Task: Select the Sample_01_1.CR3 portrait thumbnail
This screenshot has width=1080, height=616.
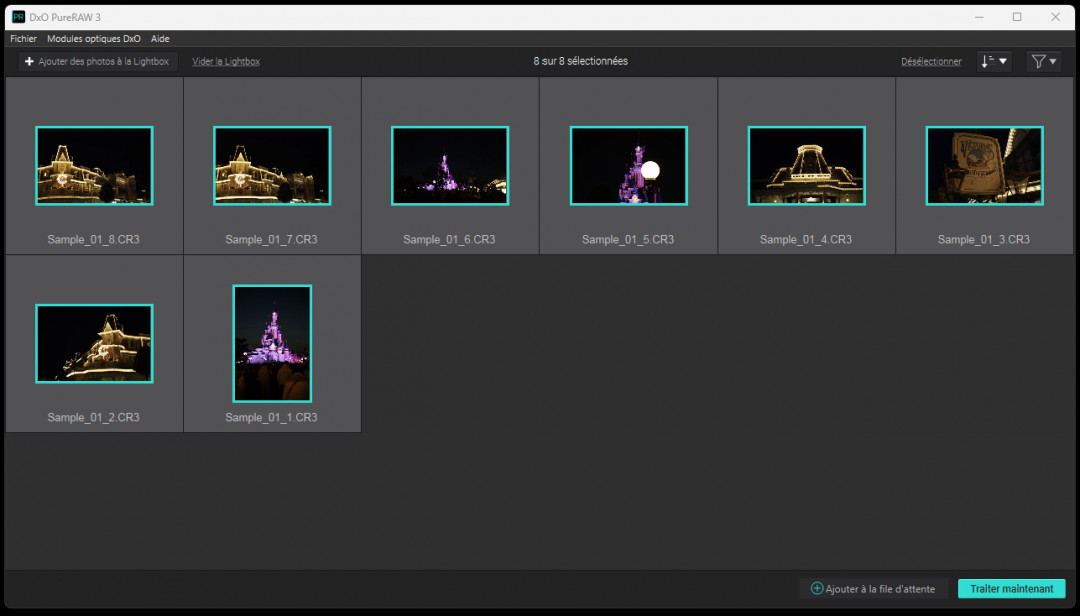Action: (x=272, y=343)
